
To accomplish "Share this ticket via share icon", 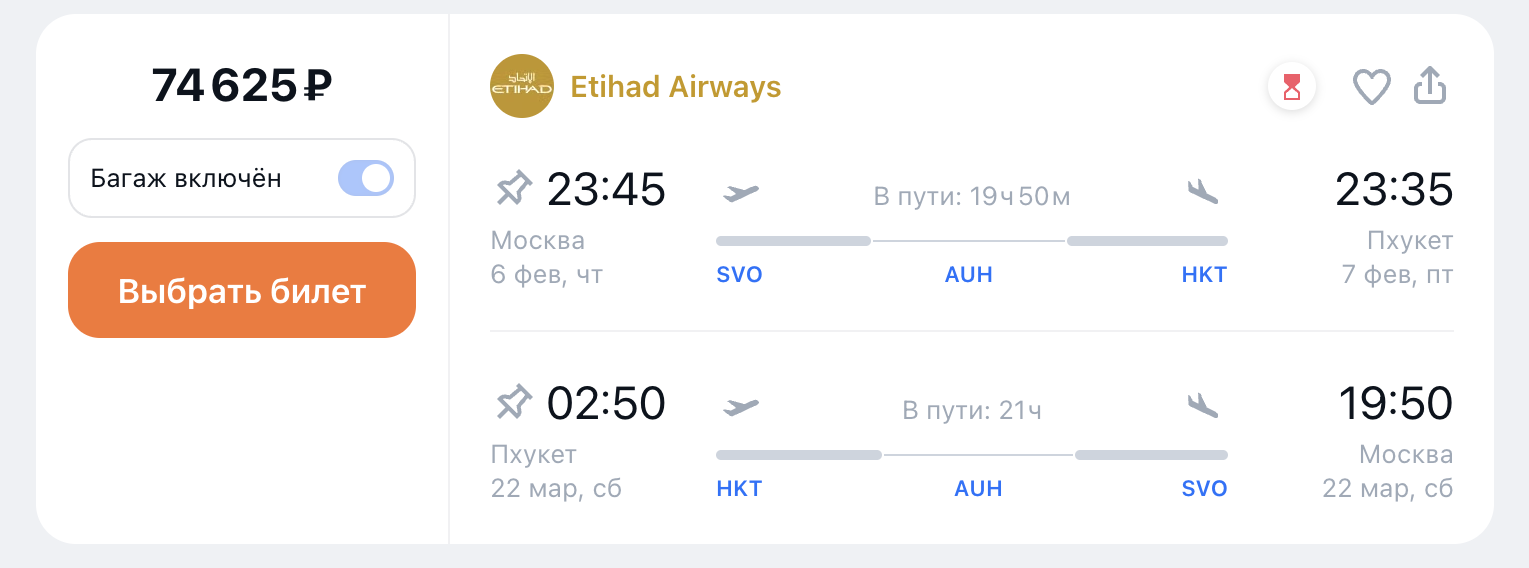I will point(1430,86).
